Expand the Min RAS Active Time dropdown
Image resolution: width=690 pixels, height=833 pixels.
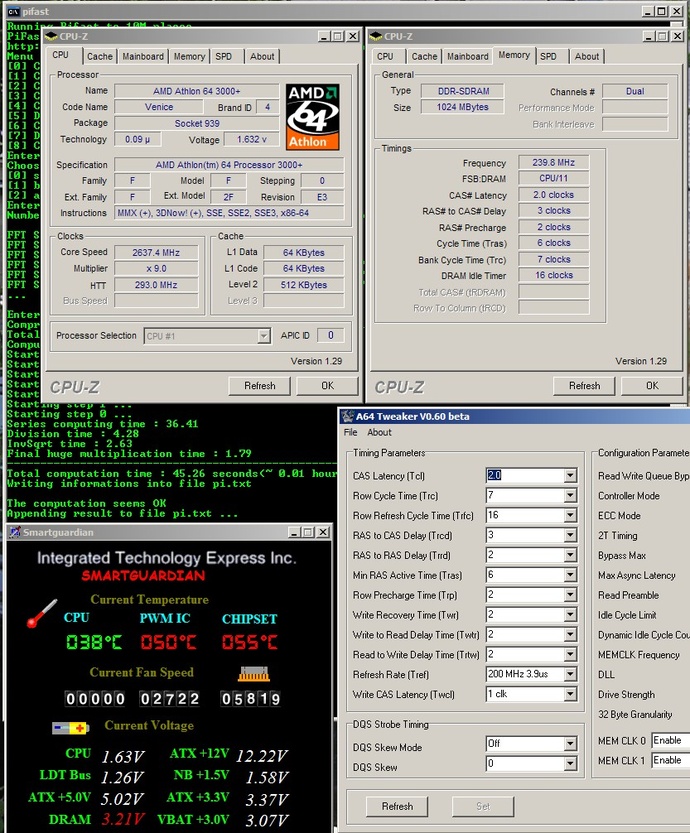[570, 575]
